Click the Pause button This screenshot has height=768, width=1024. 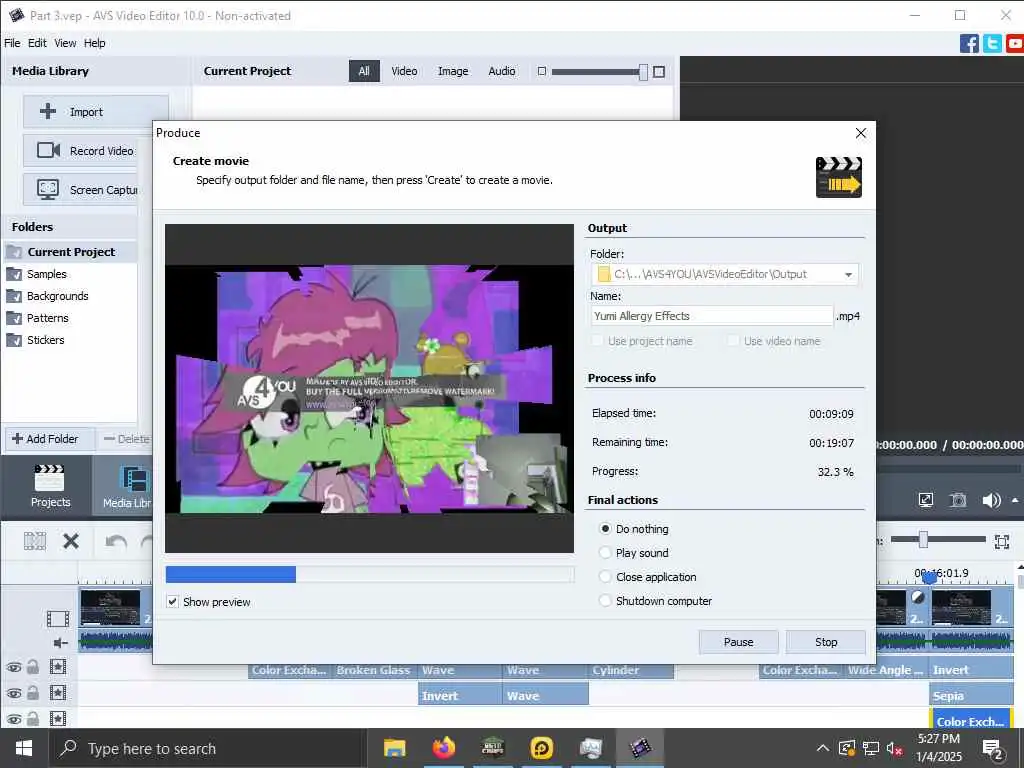coord(738,642)
